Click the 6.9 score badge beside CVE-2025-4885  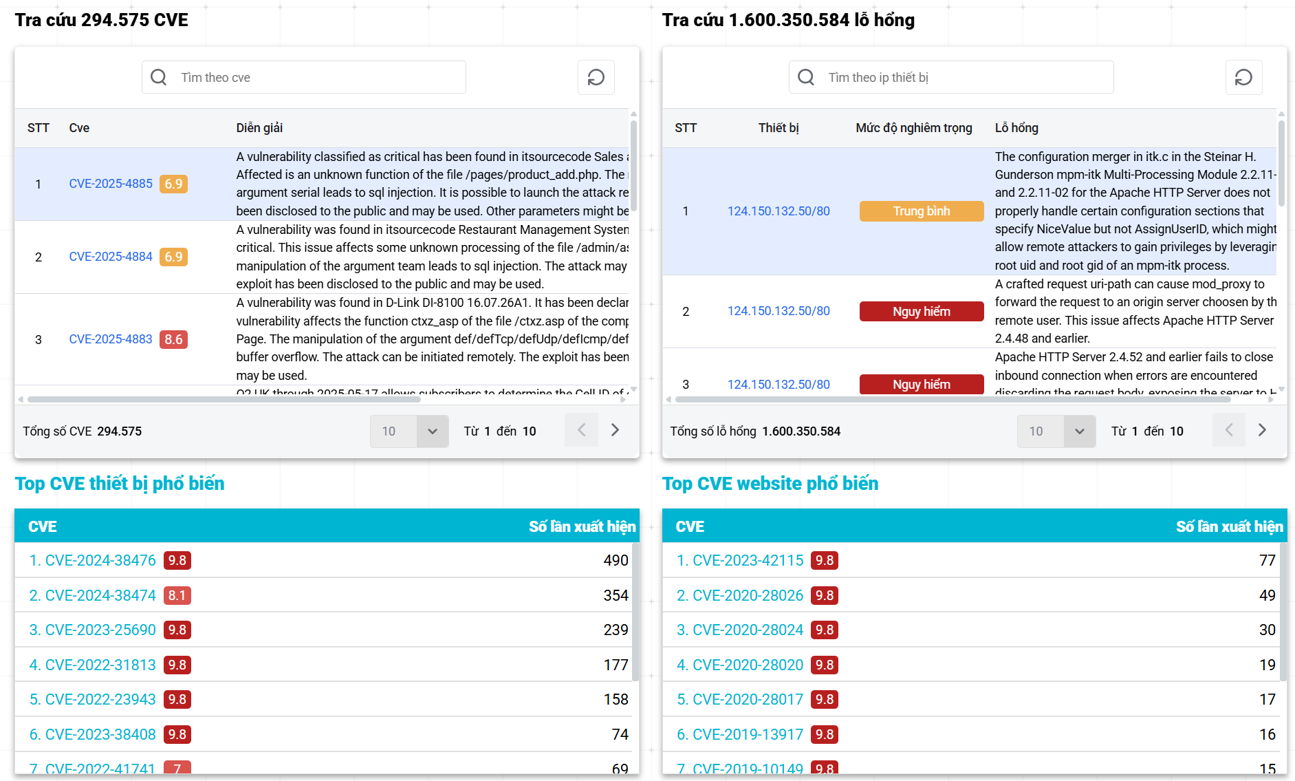point(173,184)
